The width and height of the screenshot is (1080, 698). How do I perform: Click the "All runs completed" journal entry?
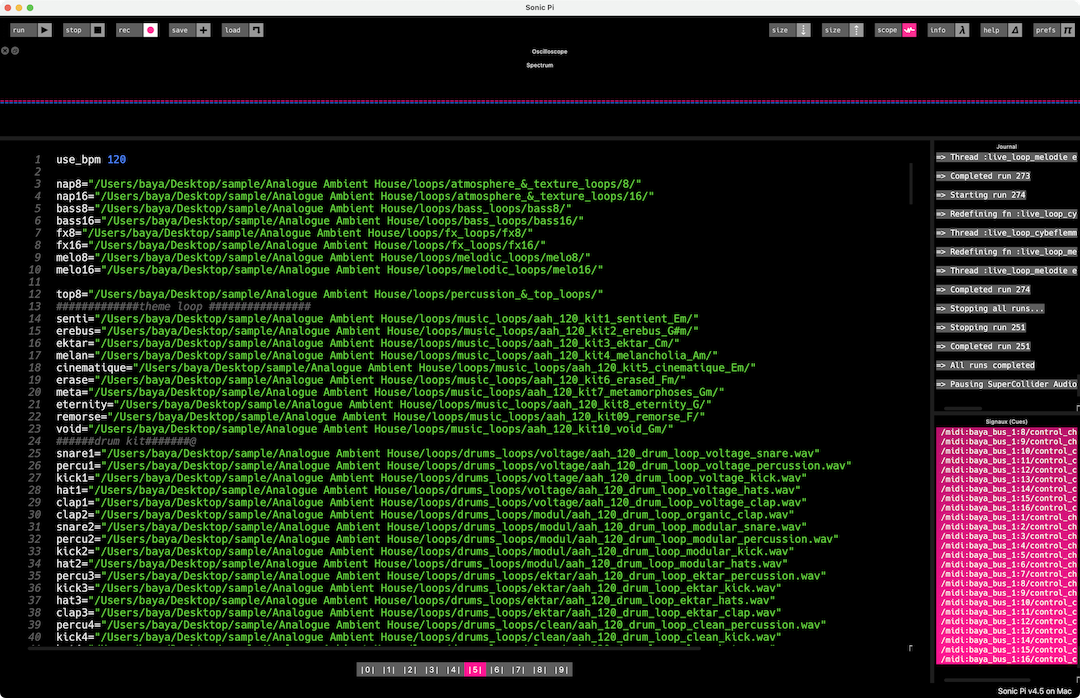click(978, 365)
